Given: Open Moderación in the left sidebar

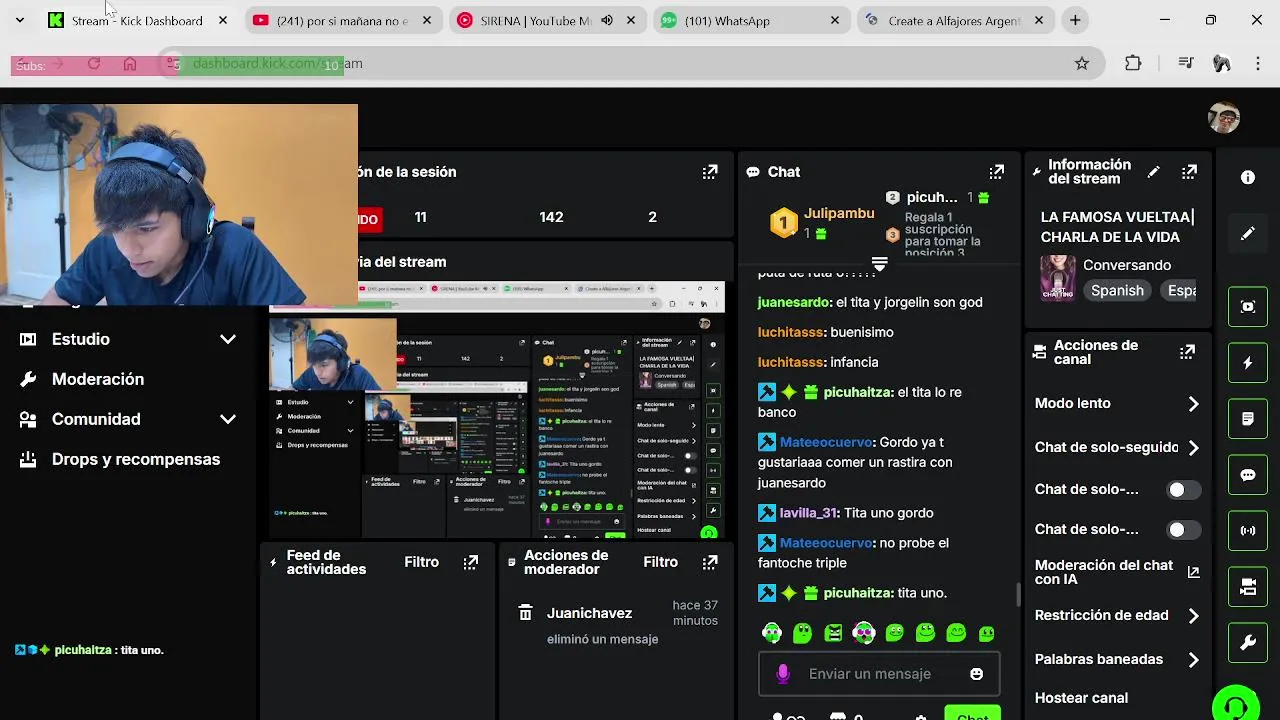Looking at the screenshot, I should click(98, 379).
